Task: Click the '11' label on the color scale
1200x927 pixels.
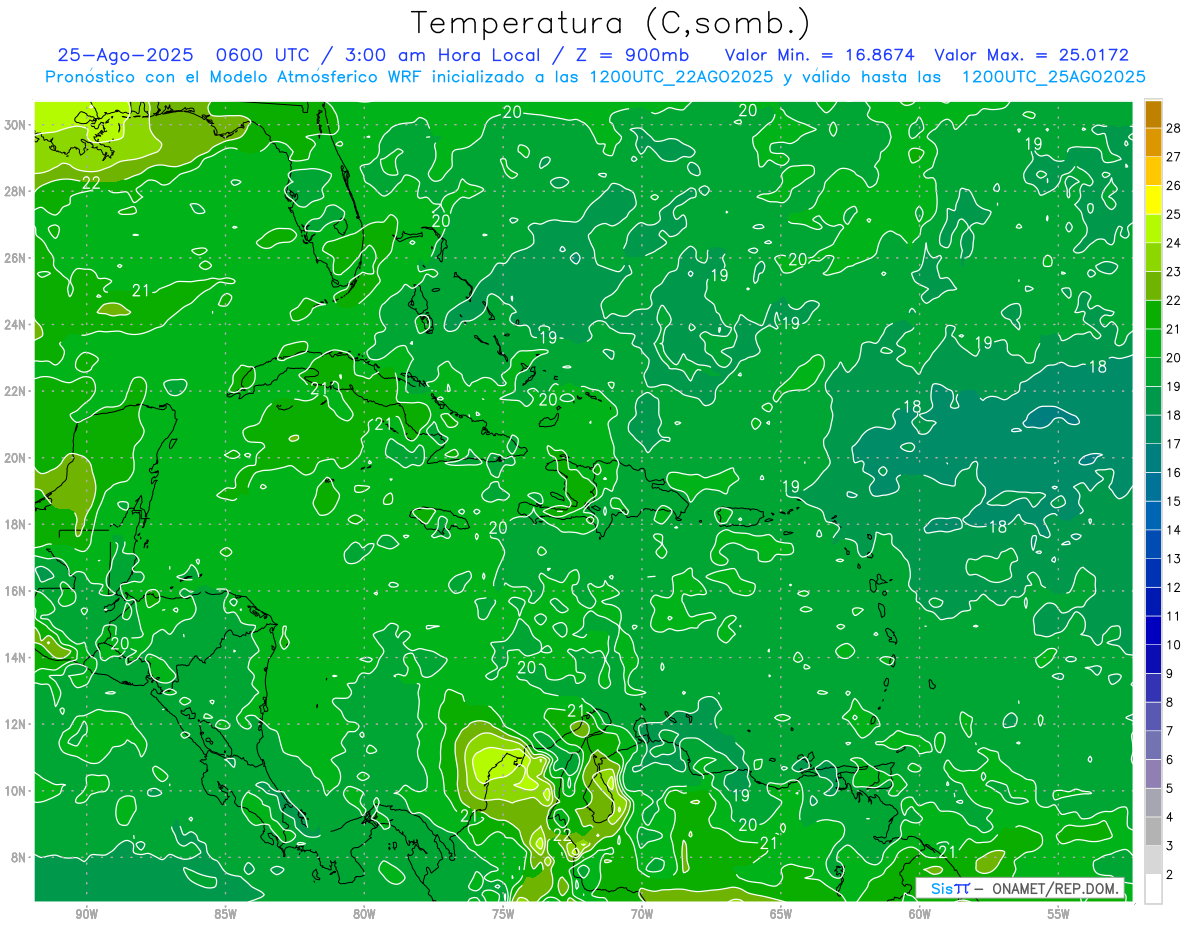Action: pos(1174,616)
